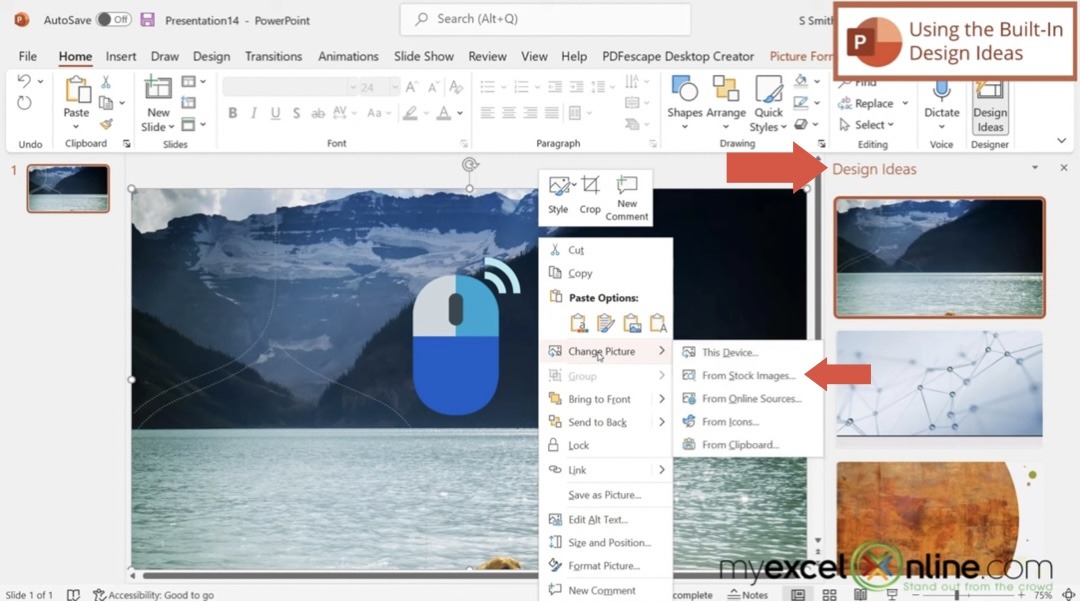Open Design Ideas pane options dropdown
1080x602 pixels.
(1035, 168)
